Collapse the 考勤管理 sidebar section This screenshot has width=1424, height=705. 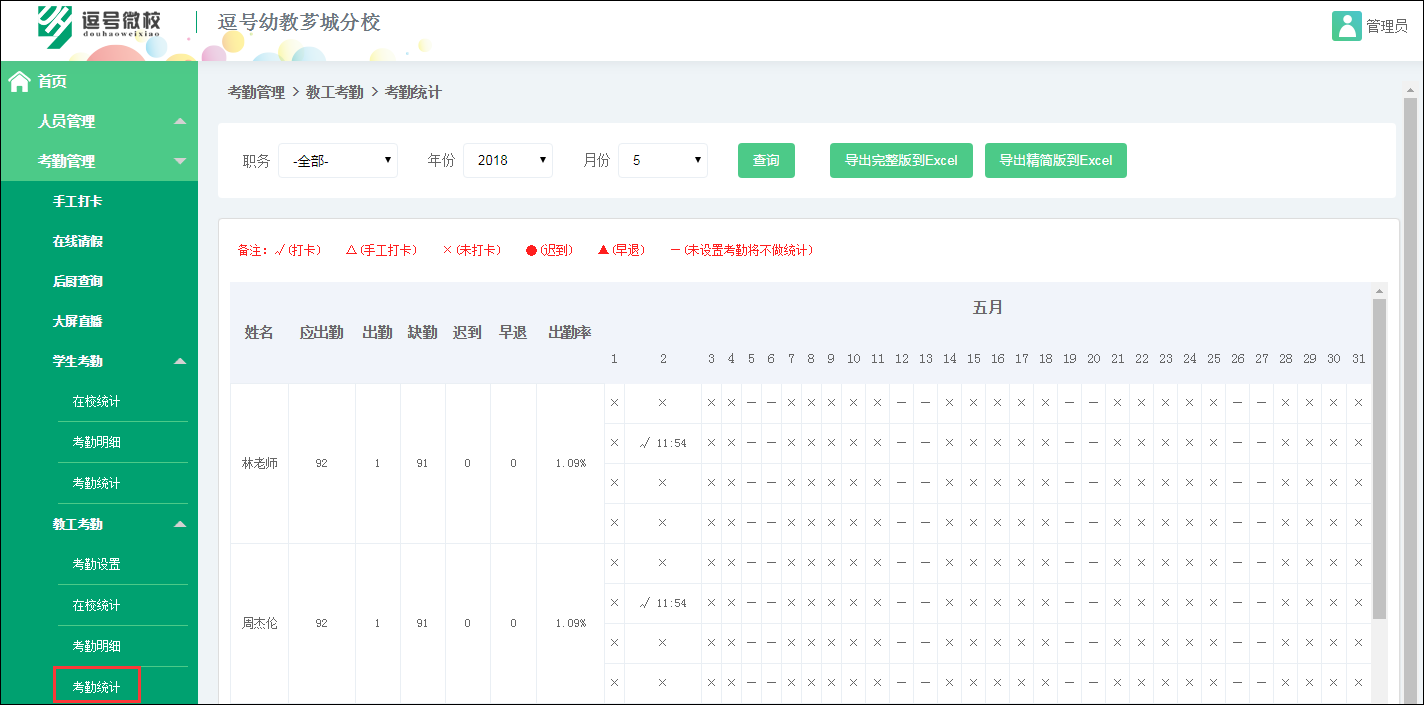(98, 161)
